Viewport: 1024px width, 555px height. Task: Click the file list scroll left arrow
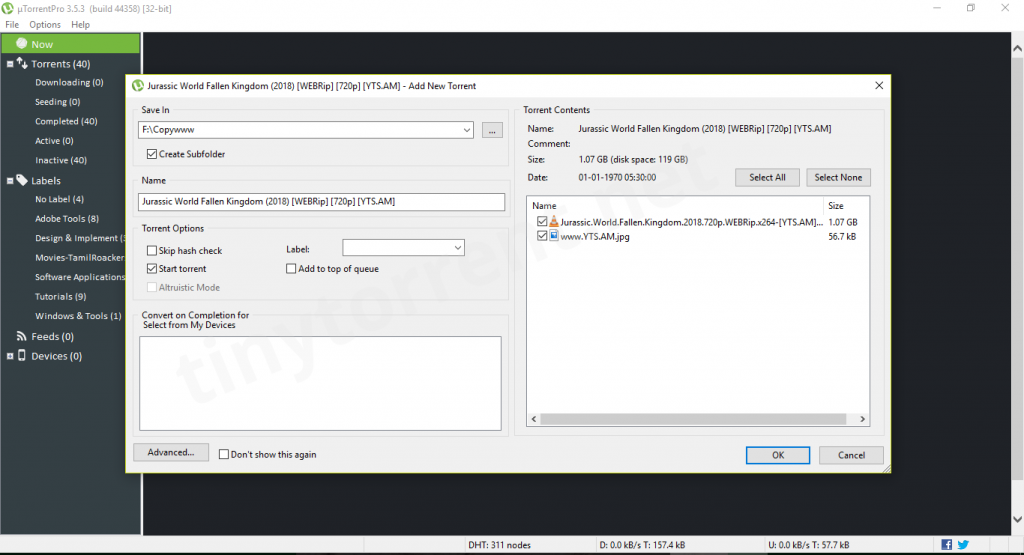click(x=534, y=419)
